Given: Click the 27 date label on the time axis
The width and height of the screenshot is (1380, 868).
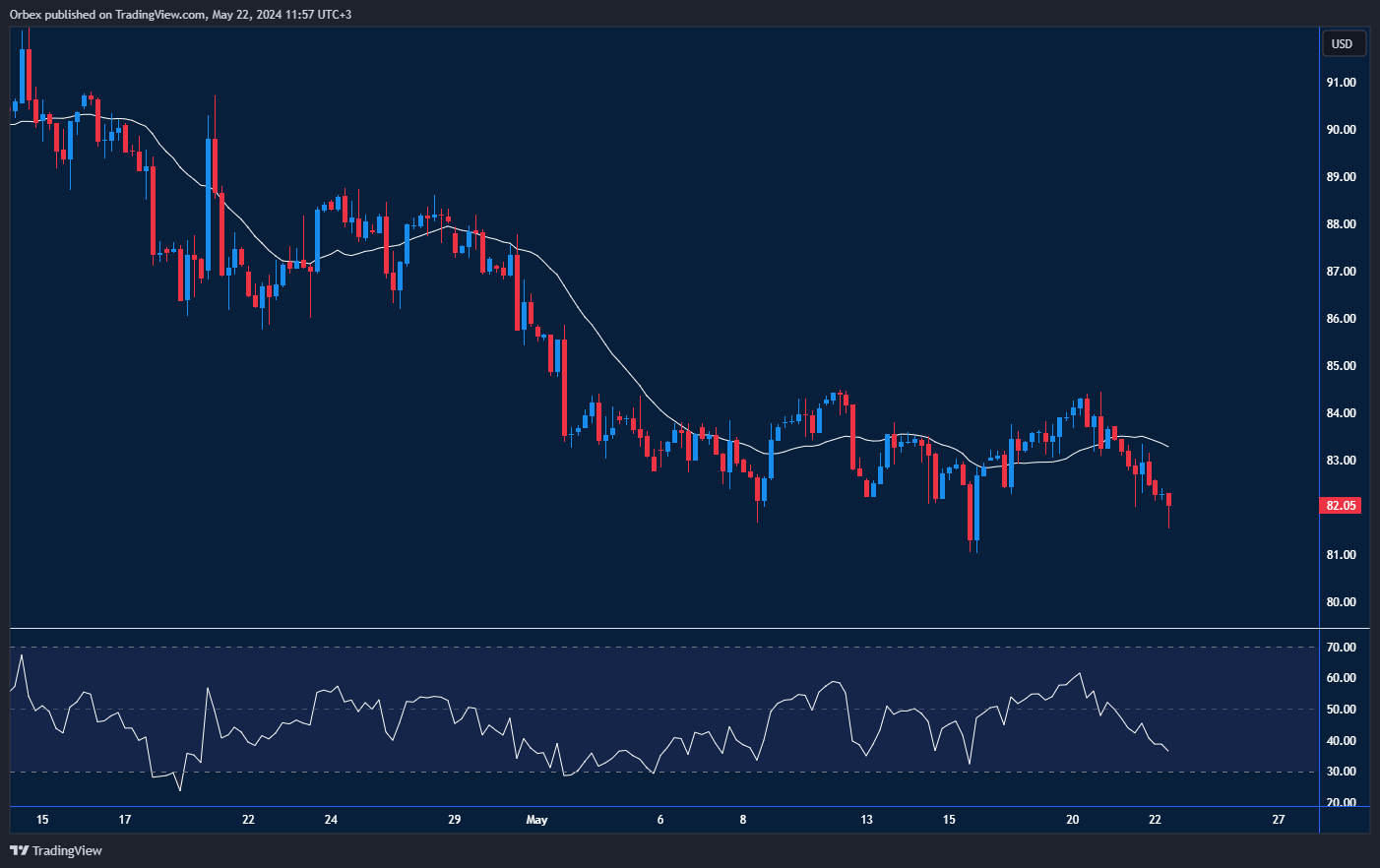Looking at the screenshot, I should 1280,819.
